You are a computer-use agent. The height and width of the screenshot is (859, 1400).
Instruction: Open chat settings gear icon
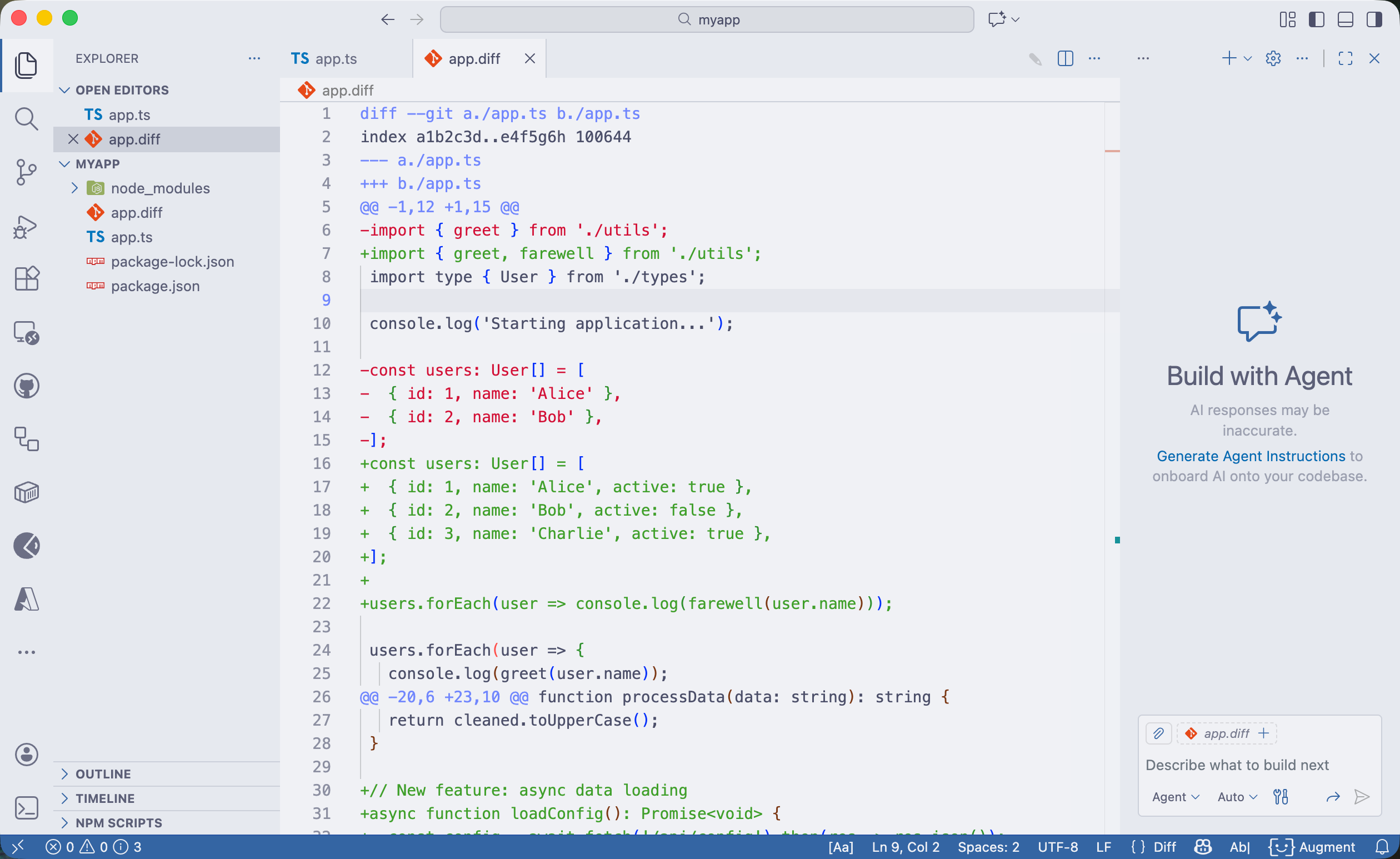click(1273, 58)
